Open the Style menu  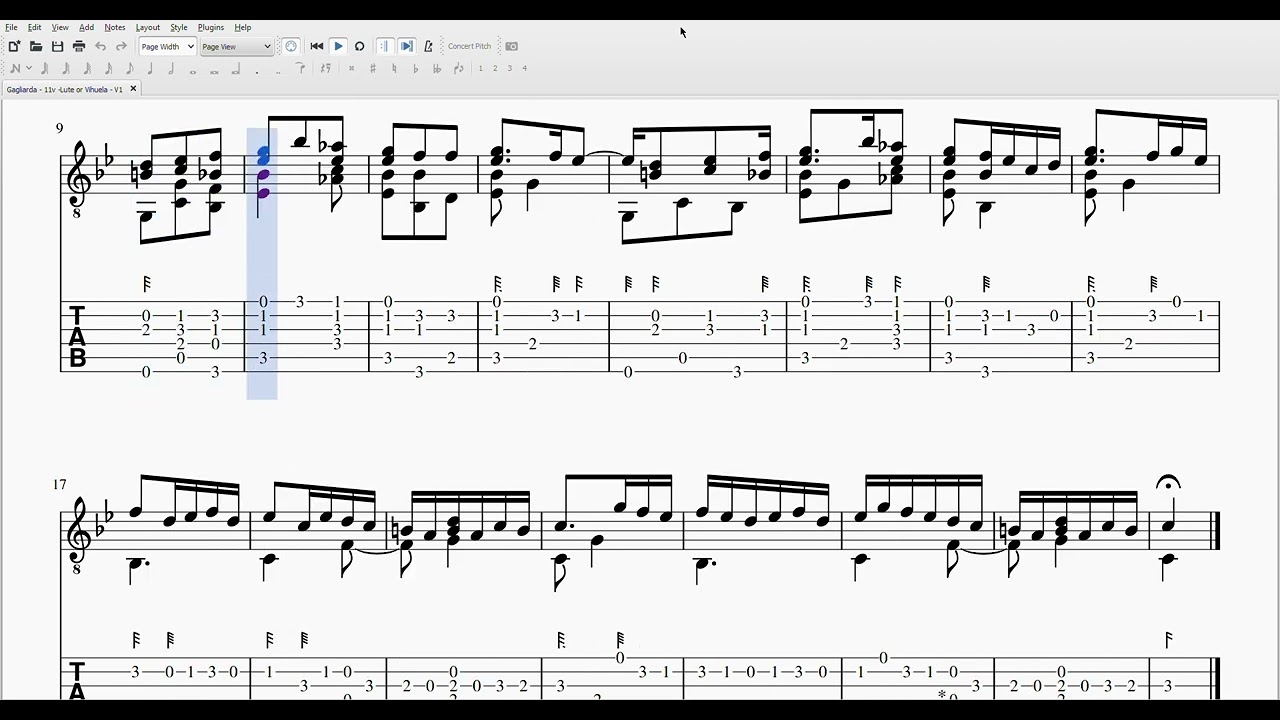pos(178,27)
